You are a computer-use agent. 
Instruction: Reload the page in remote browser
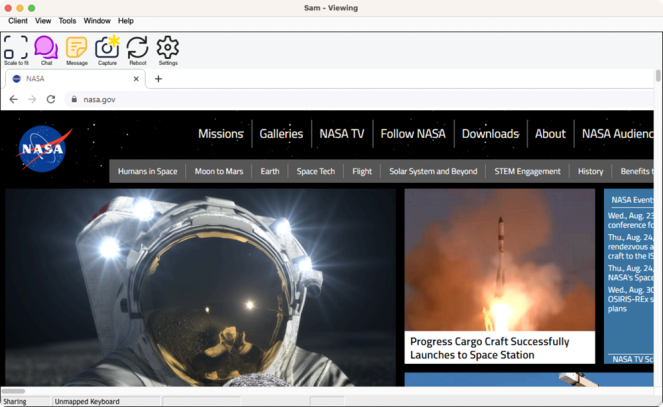coord(51,99)
